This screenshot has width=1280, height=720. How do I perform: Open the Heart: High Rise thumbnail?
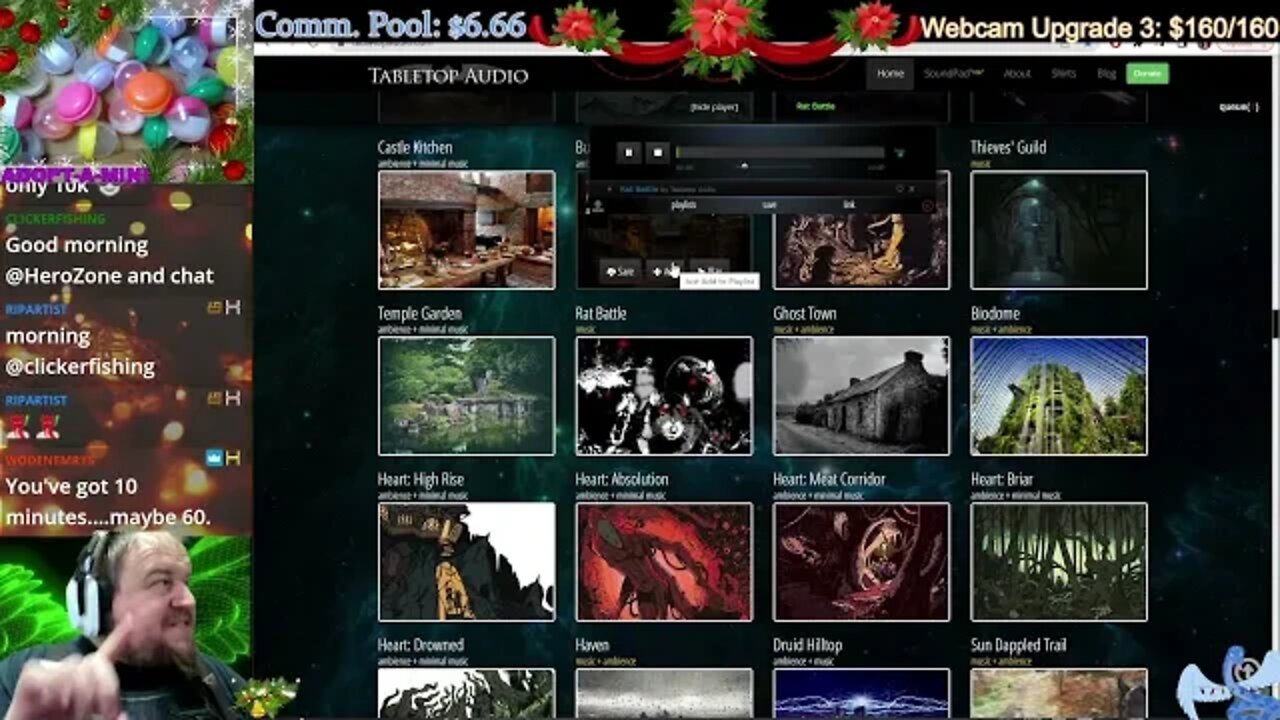tap(466, 562)
